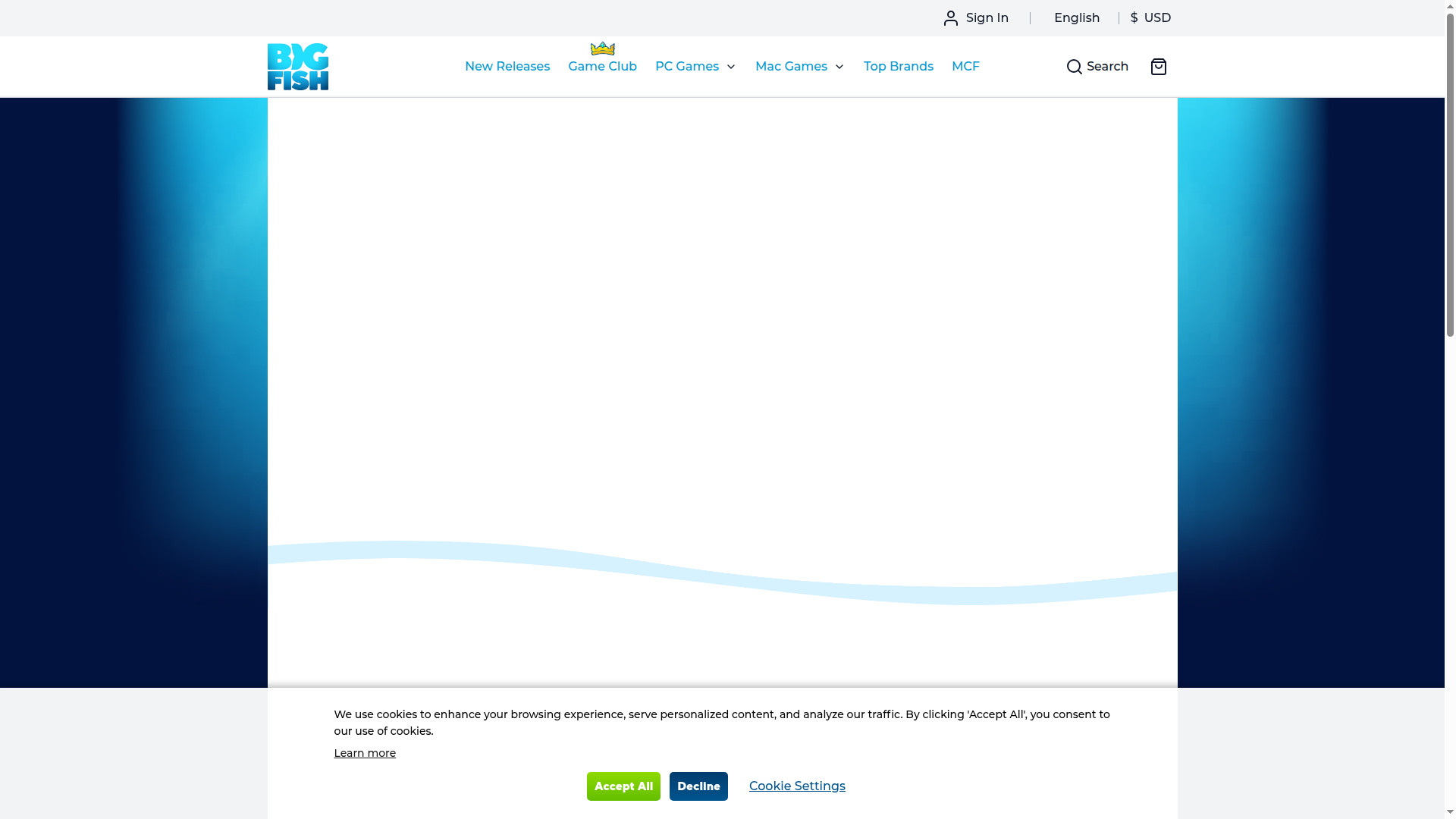The image size is (1456, 819).
Task: Click the Search magnifier icon
Action: [1074, 67]
